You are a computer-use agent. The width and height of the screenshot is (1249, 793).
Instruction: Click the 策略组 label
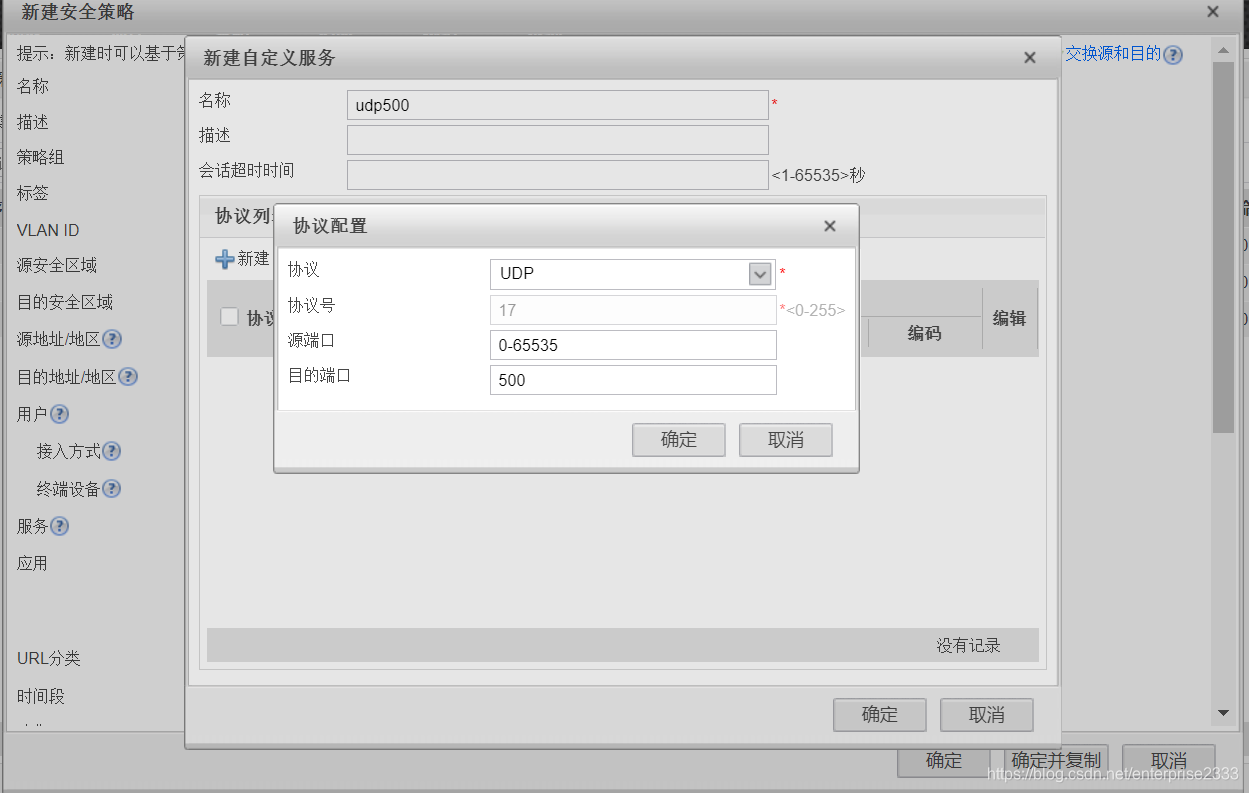pyautogui.click(x=41, y=158)
